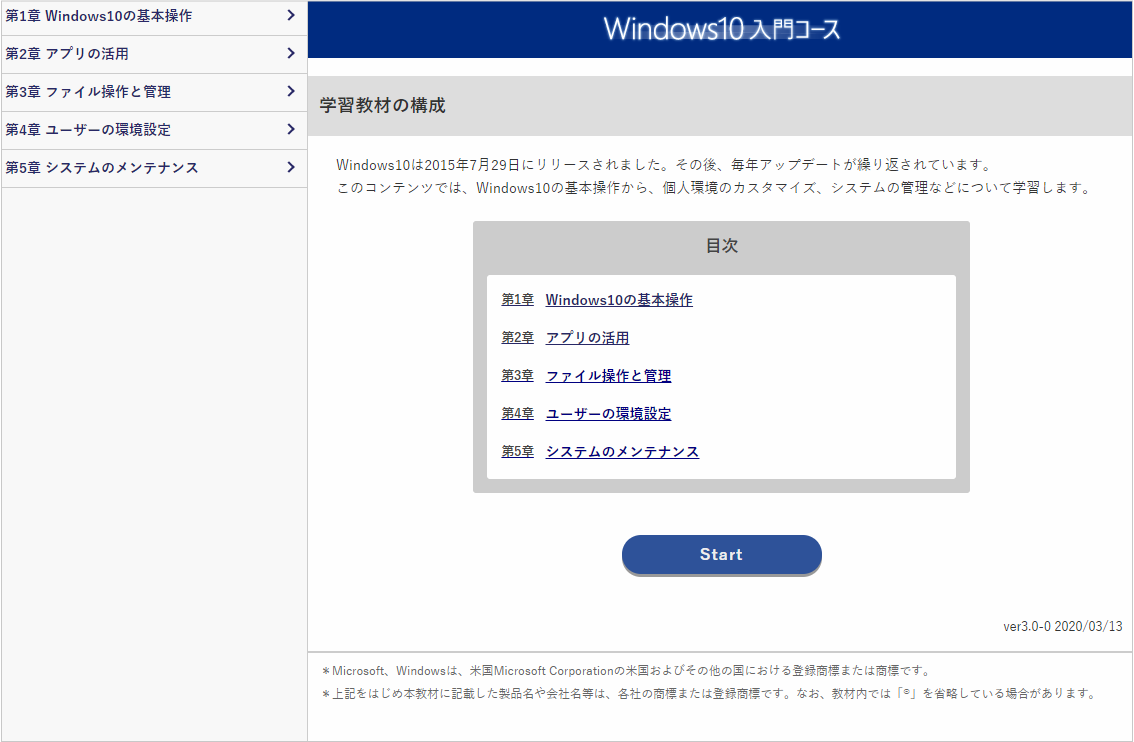1134x742 pixels.
Task: Click the 第2章 label in 目次
Action: pyautogui.click(x=518, y=338)
